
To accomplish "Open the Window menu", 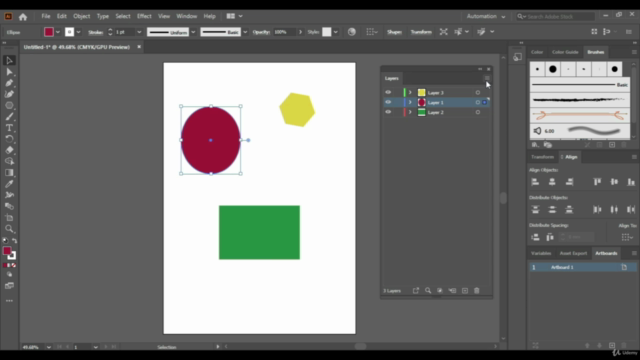I will 187,16.
